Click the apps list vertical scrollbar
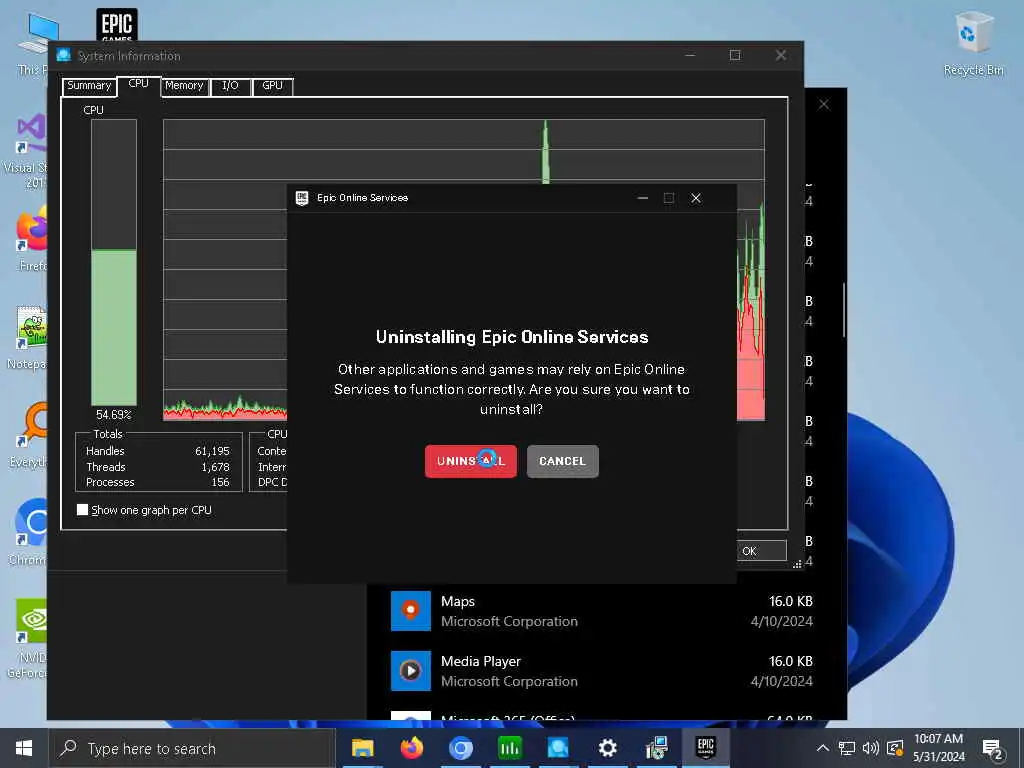This screenshot has height=768, width=1024. [x=844, y=310]
